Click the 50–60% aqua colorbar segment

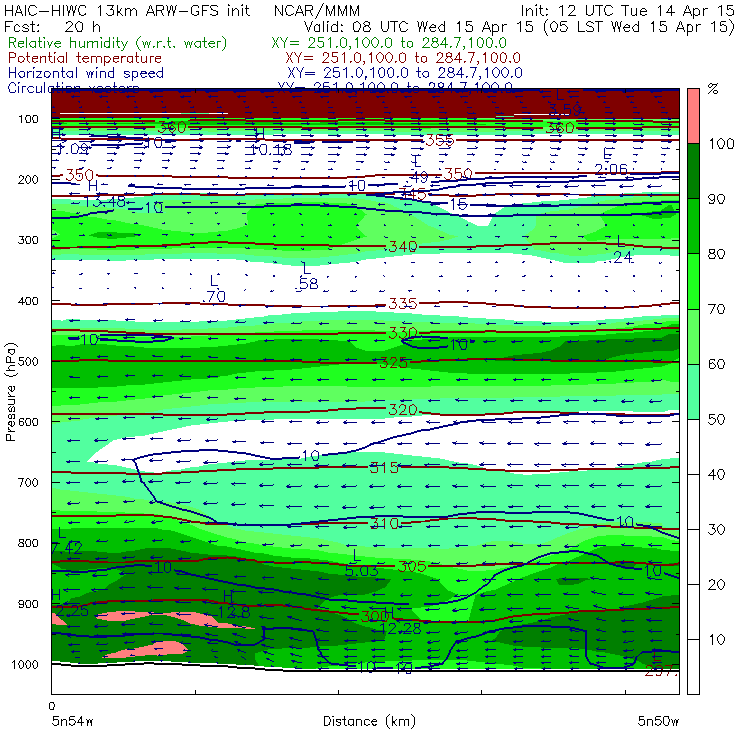point(693,392)
